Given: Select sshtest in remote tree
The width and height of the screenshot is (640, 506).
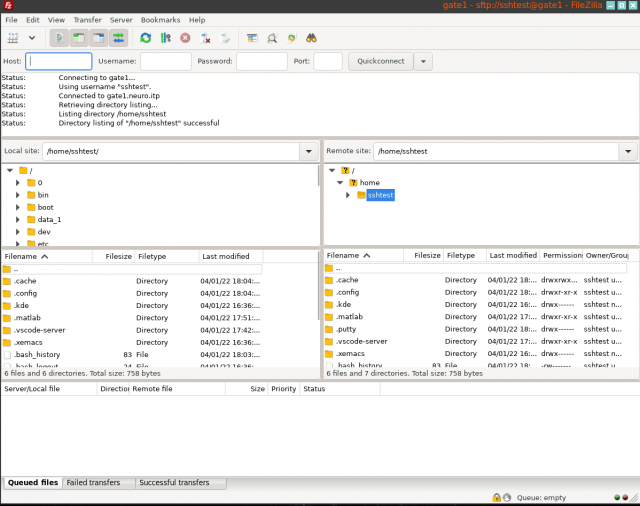Looking at the screenshot, I should (380, 195).
